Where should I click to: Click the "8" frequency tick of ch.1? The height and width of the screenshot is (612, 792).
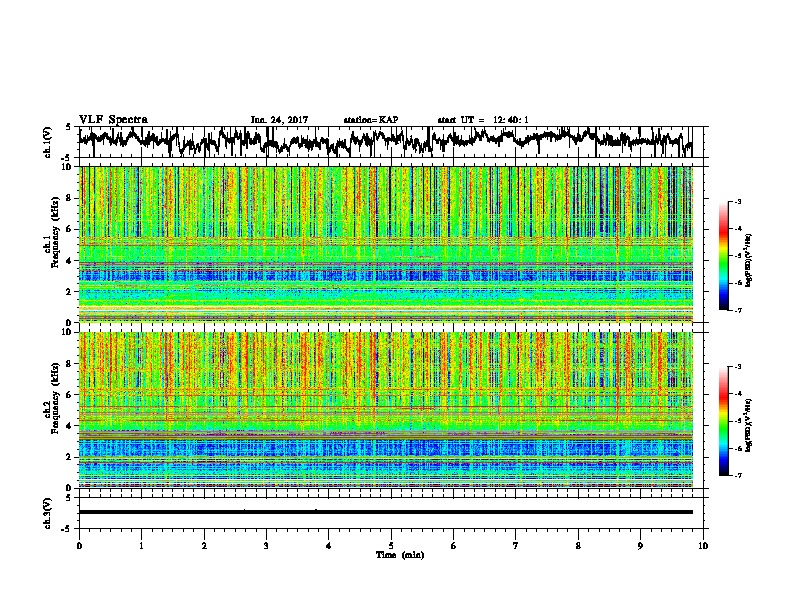pyautogui.click(x=70, y=198)
